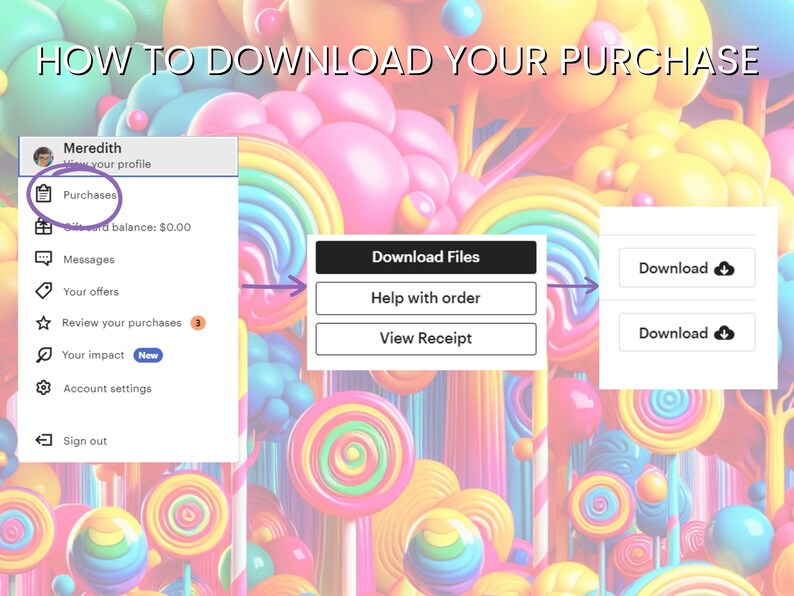794x596 pixels.
Task: Click the Your impact leaf icon
Action: [x=44, y=355]
